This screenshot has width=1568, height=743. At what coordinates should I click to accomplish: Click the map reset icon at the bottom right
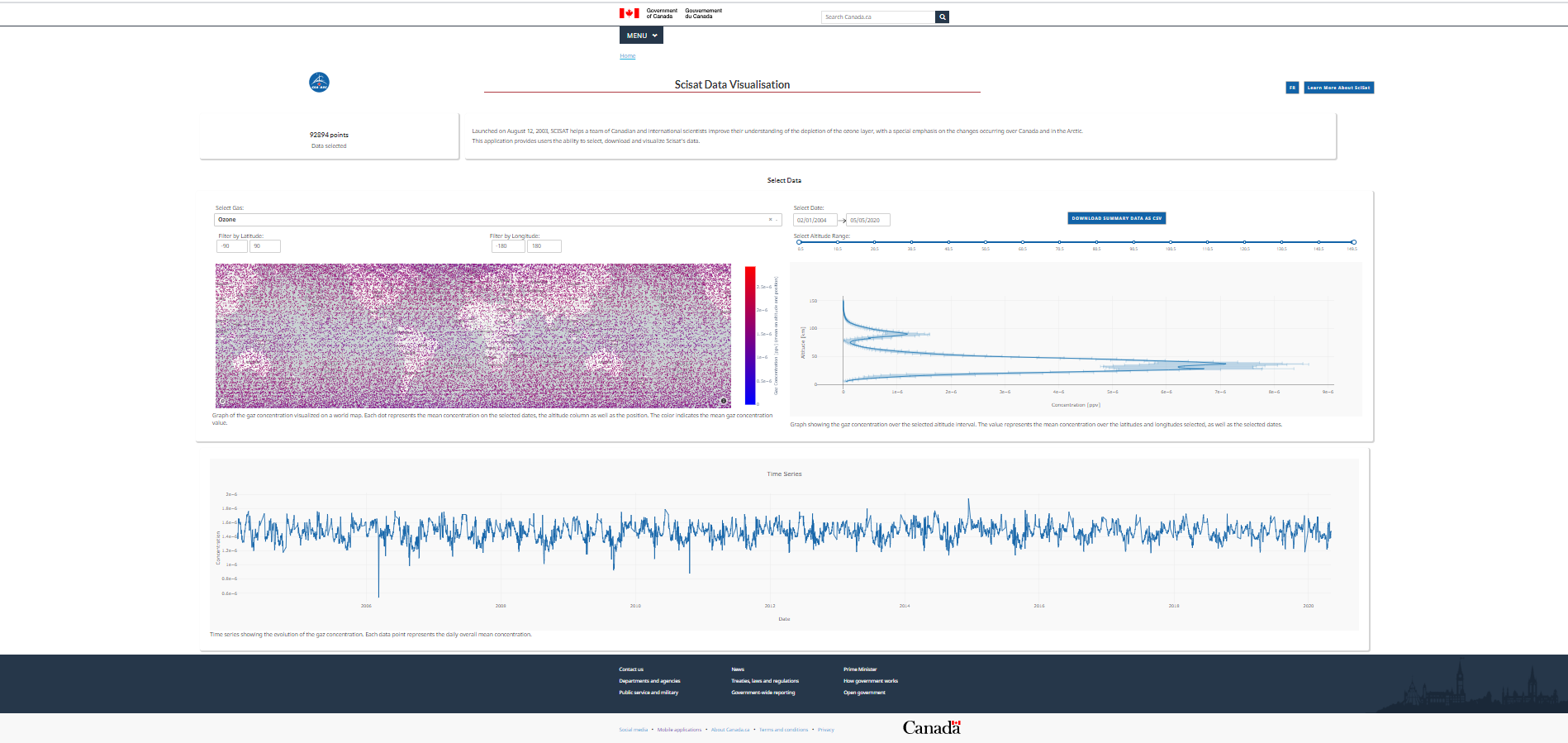click(724, 401)
